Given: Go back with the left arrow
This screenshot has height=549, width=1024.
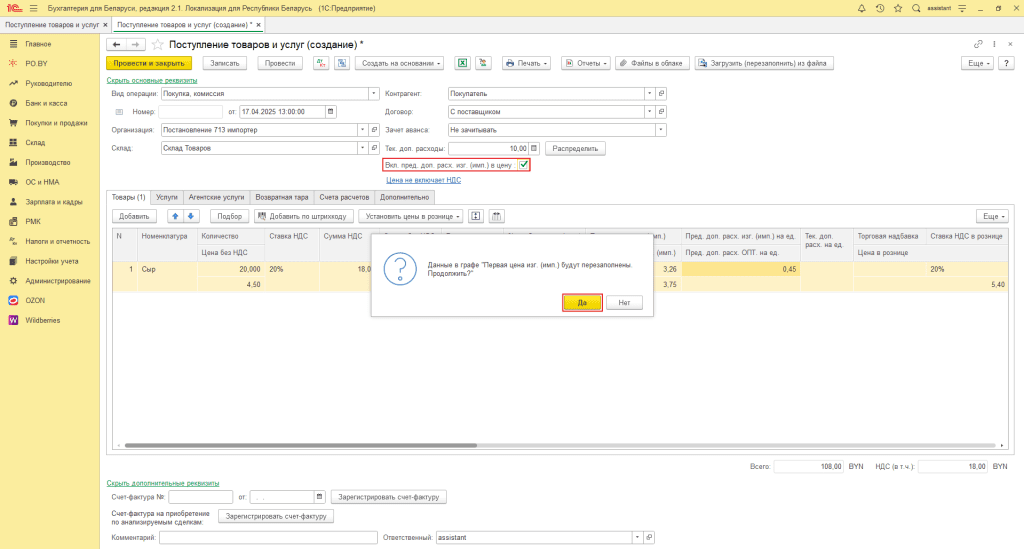Looking at the screenshot, I should pos(116,44).
